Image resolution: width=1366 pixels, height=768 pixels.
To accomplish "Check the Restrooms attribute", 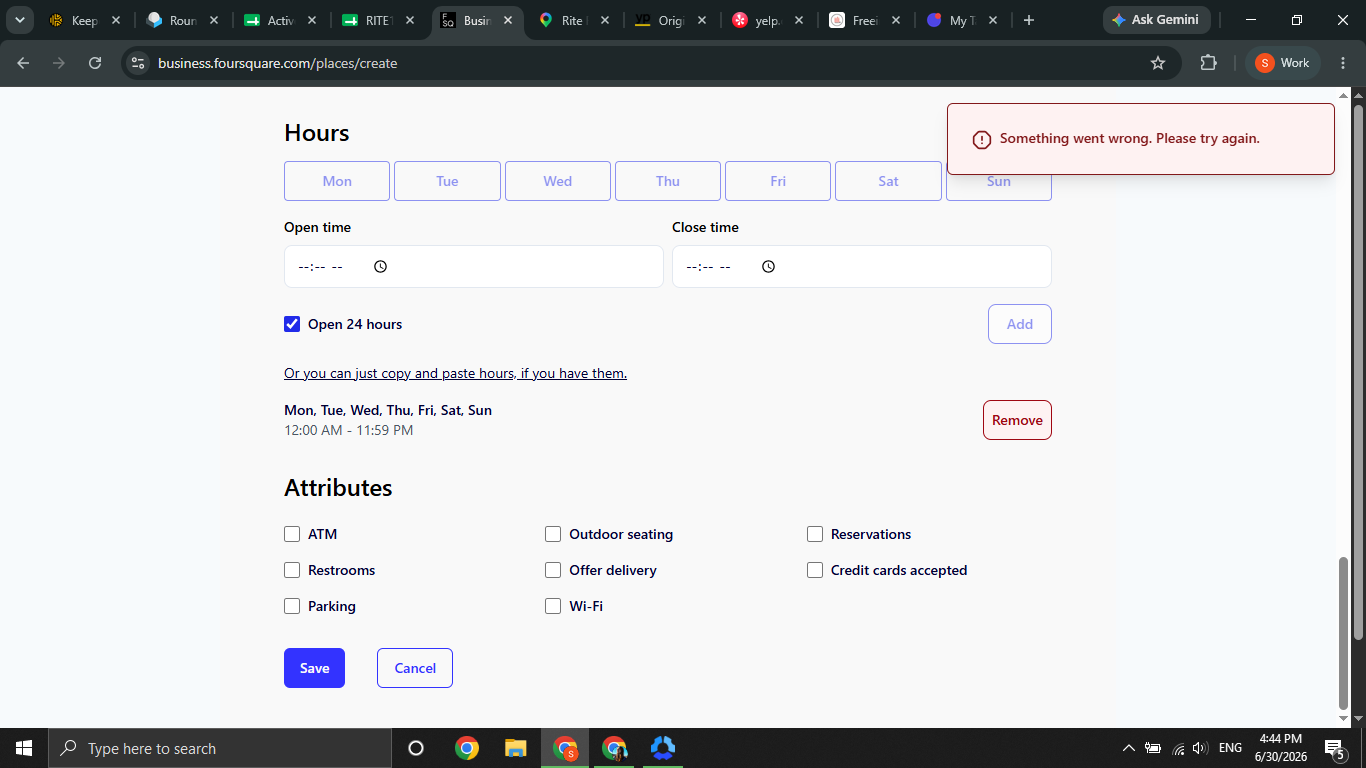I will (x=292, y=570).
